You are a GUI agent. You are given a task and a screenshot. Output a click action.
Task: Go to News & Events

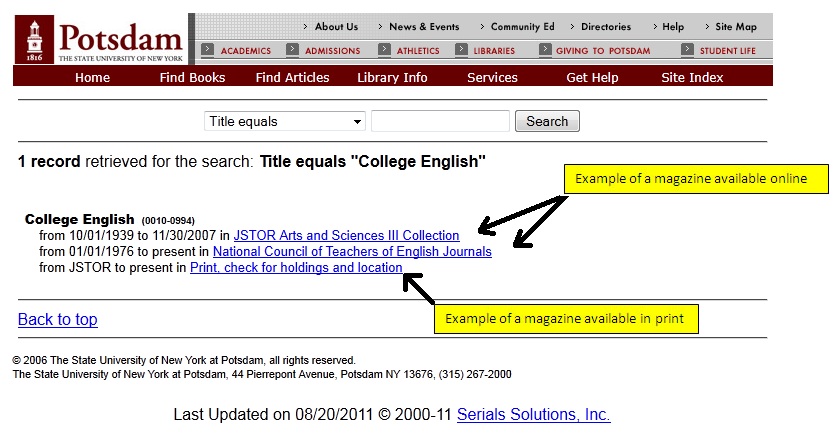[424, 27]
